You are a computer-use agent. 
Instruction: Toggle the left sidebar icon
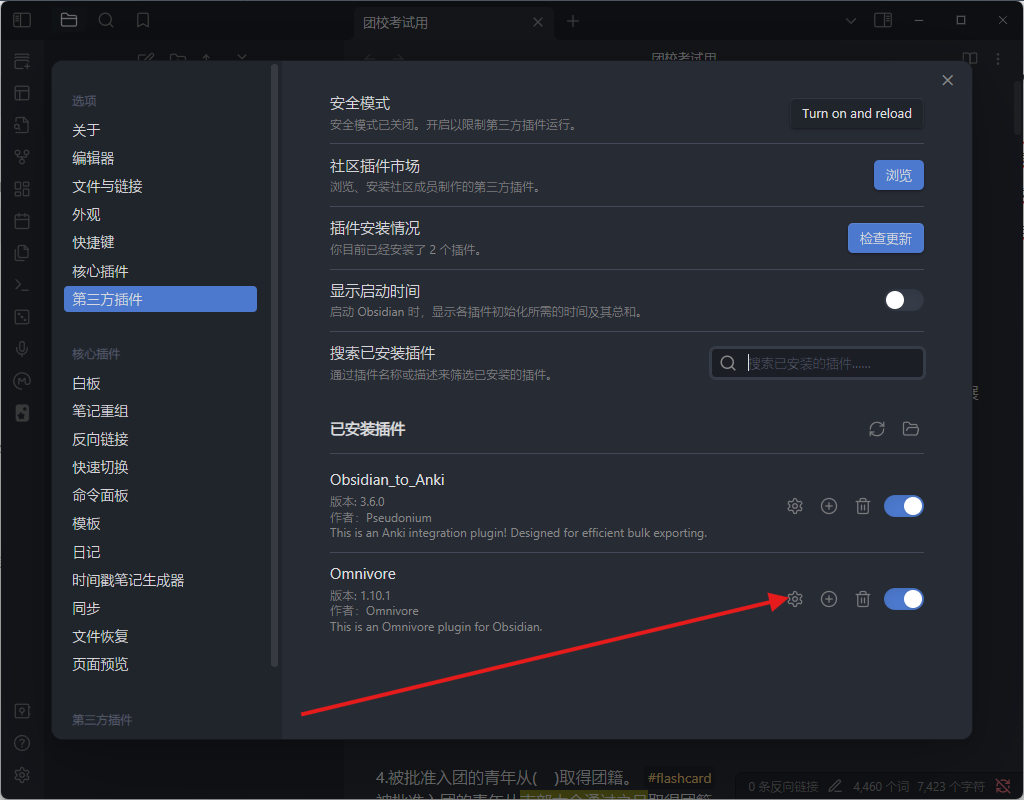point(22,20)
